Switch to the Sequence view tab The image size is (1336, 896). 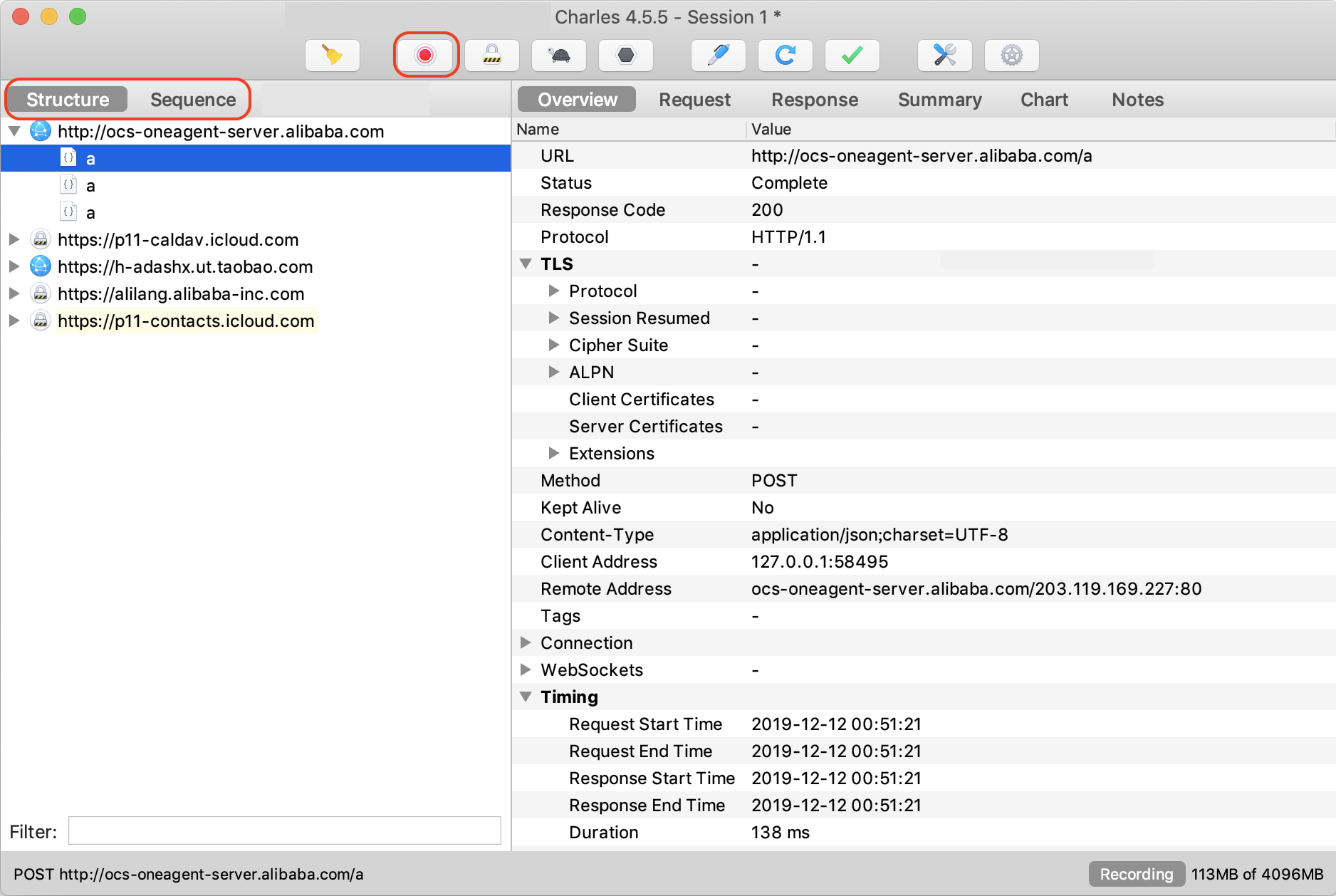coord(193,100)
